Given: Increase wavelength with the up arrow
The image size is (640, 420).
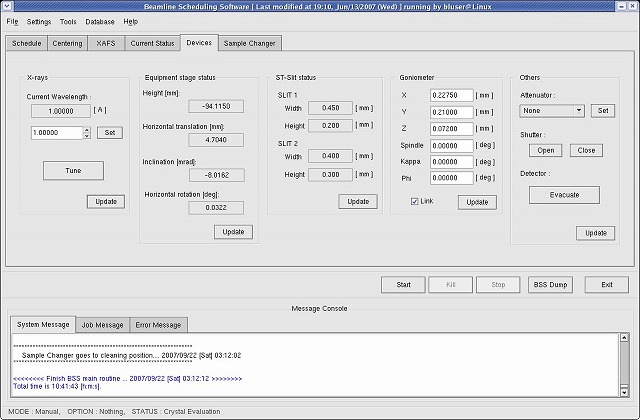Looking at the screenshot, I should coord(87,130).
